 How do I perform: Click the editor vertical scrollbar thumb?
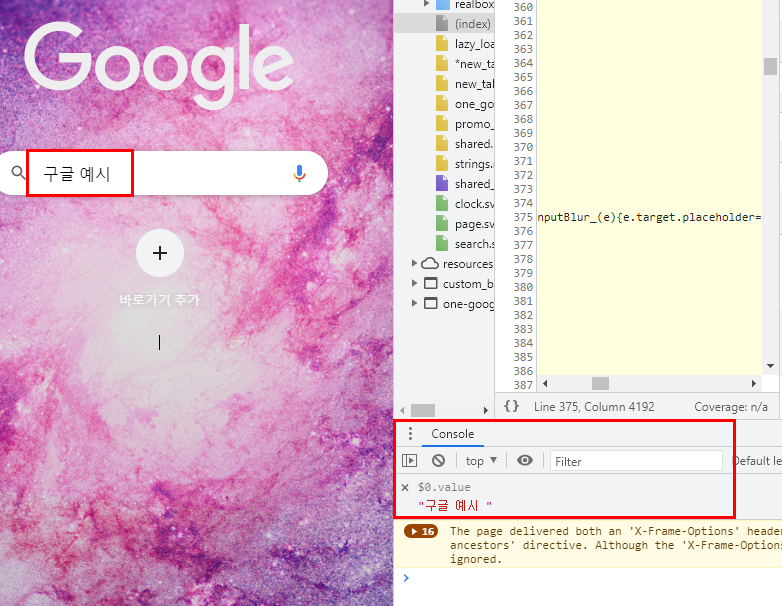pyautogui.click(x=771, y=66)
